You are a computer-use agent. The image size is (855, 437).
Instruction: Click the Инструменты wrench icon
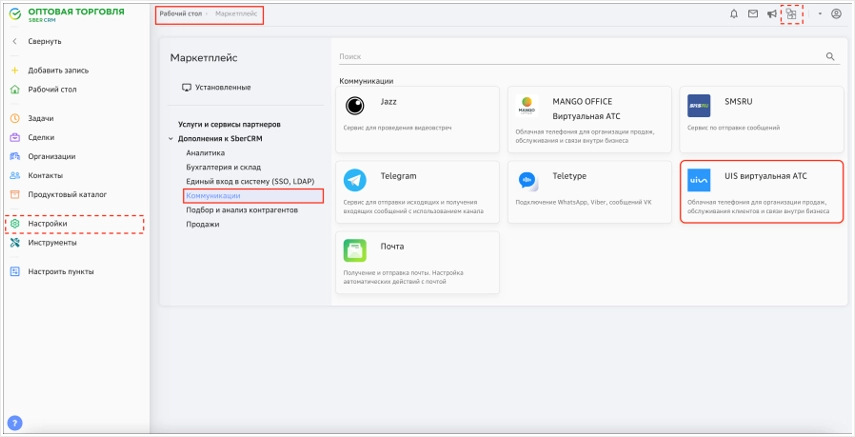click(15, 243)
